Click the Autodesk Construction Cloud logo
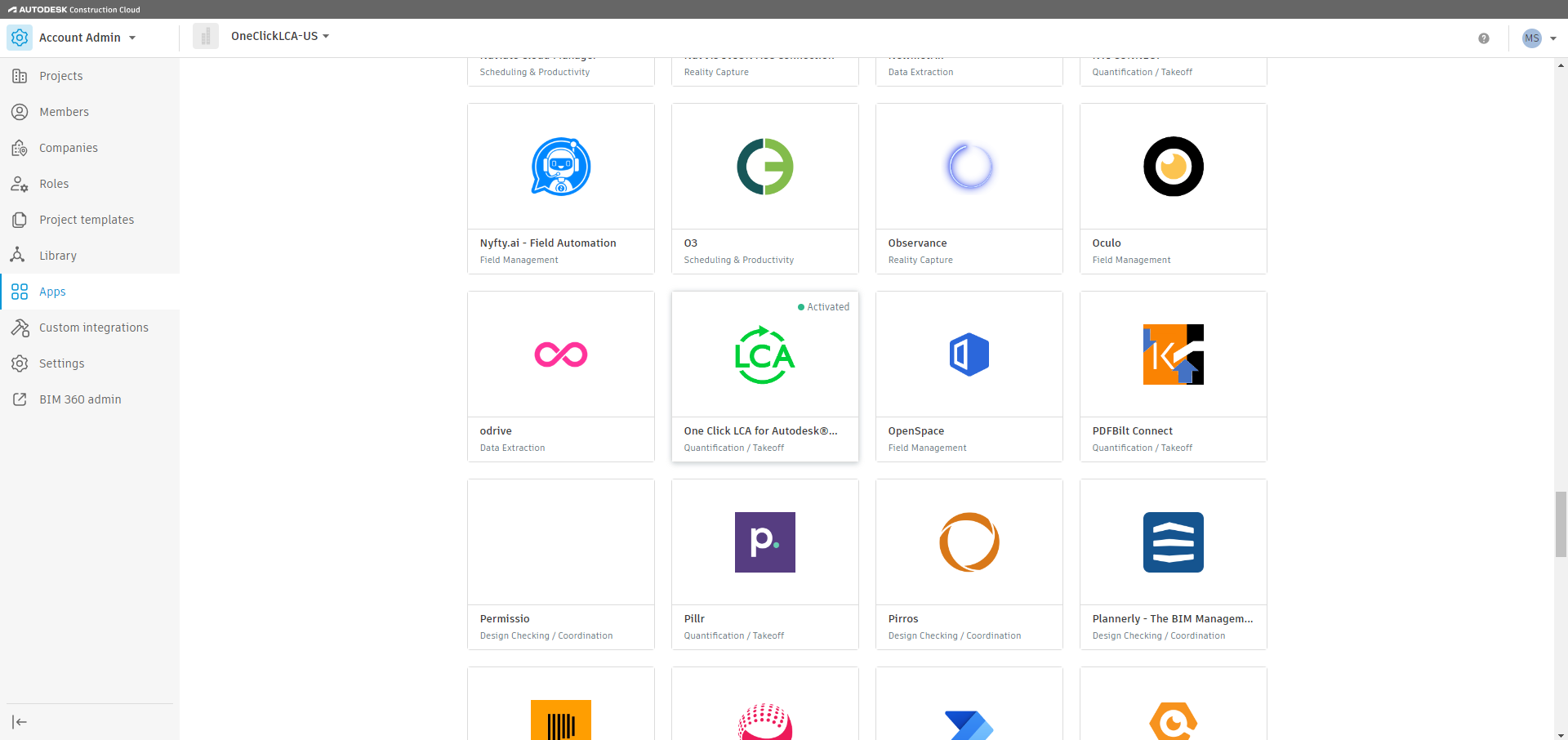The height and width of the screenshot is (740, 1568). (74, 10)
